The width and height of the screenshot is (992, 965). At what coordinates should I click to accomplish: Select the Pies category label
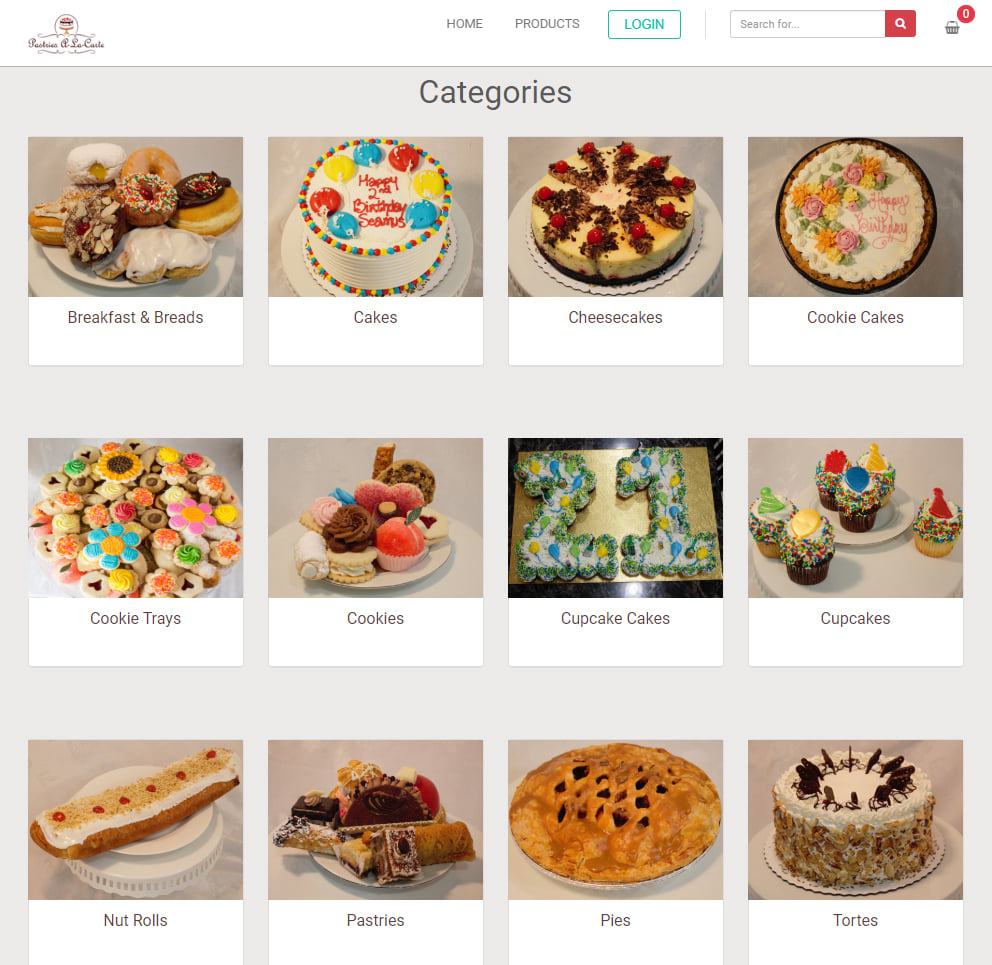coord(615,921)
